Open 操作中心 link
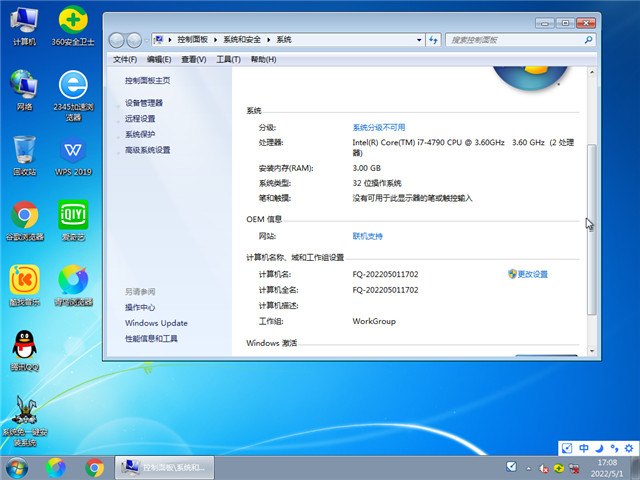Viewport: 640px width, 480px height. click(140, 307)
